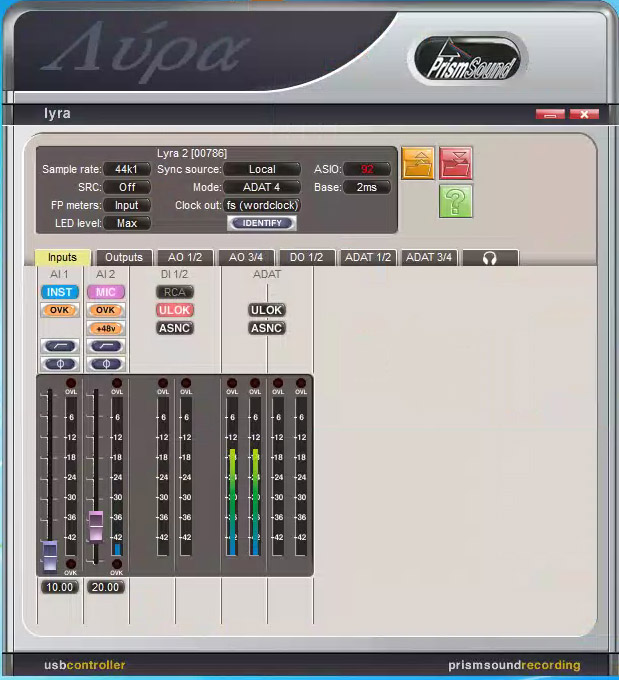619x680 pixels.
Task: Open the LED level Max dropdown
Action: 127,223
